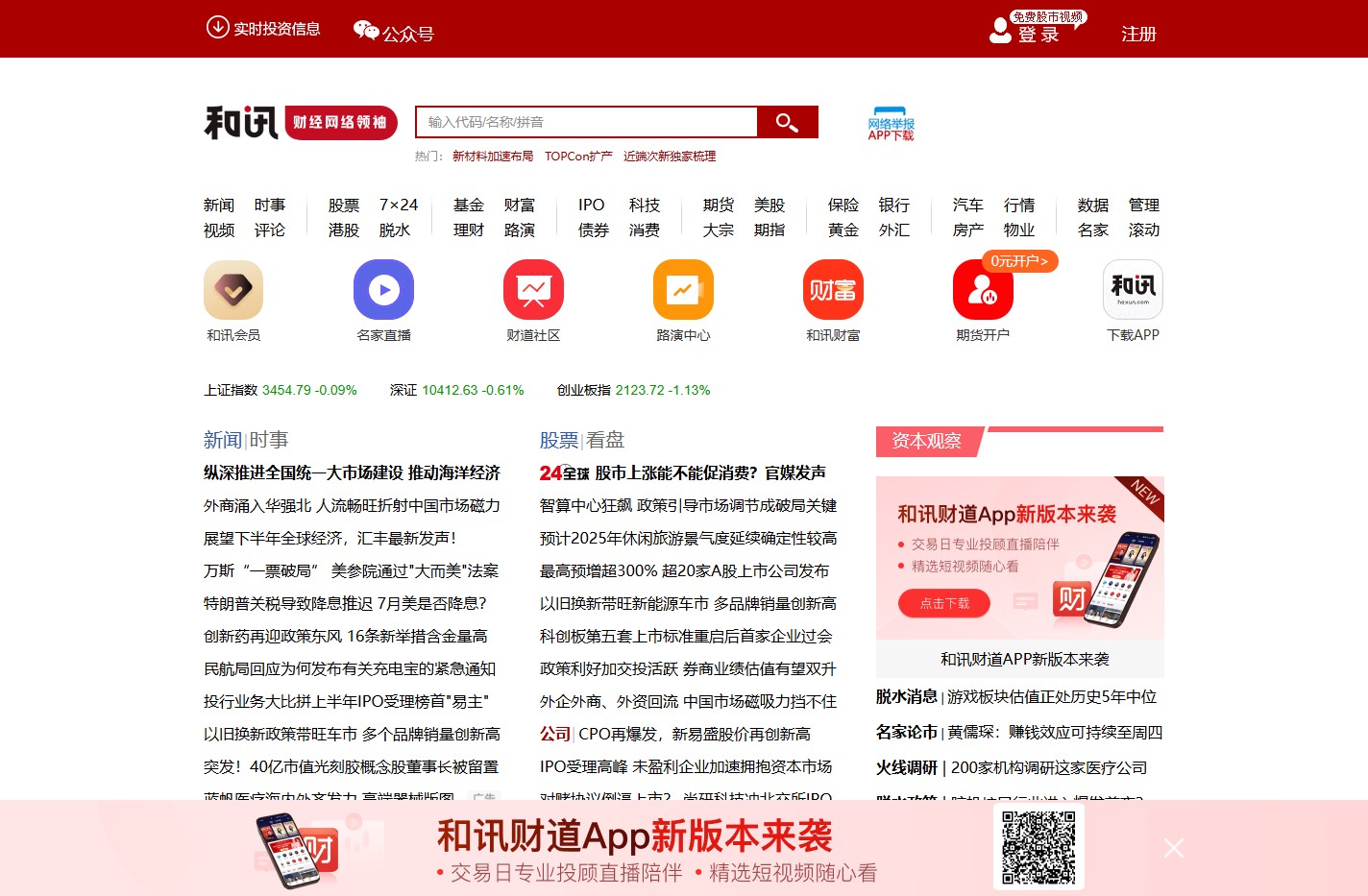Open 港股 in navigation menu

pos(344,230)
